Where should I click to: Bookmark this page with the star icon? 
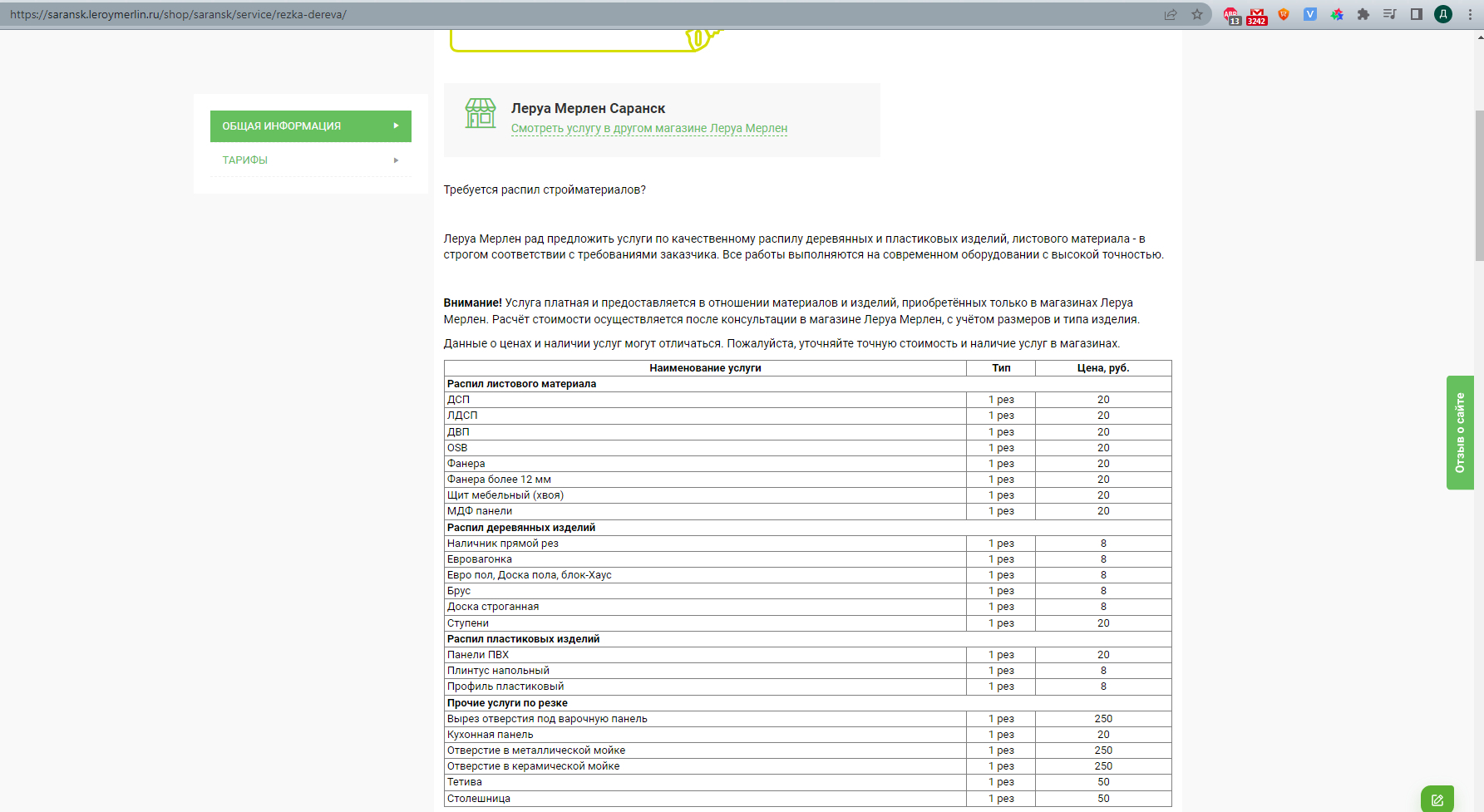coord(1197,14)
